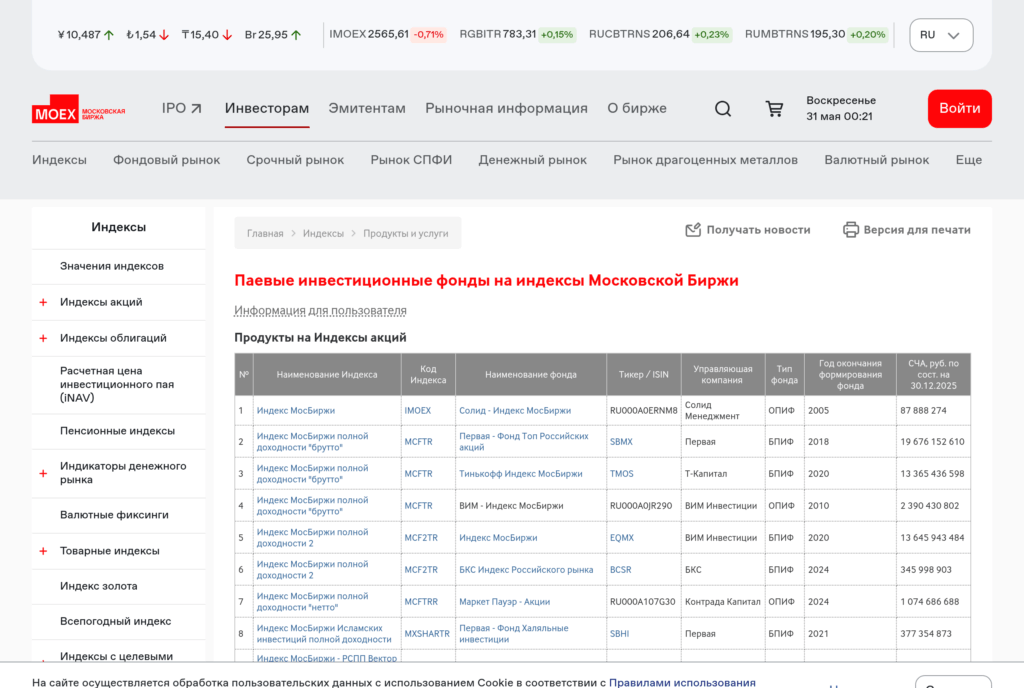
Task: Click Индексы breadcrumb link
Action: [x=323, y=234]
